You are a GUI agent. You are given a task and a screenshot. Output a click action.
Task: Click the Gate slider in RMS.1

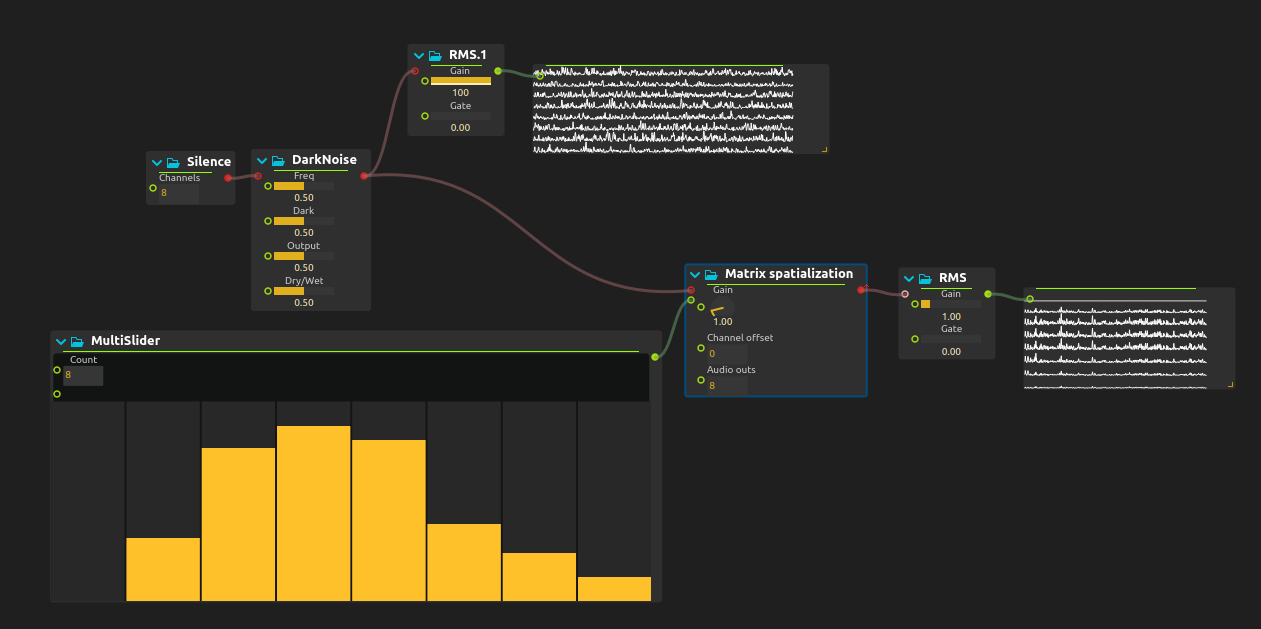[460, 116]
